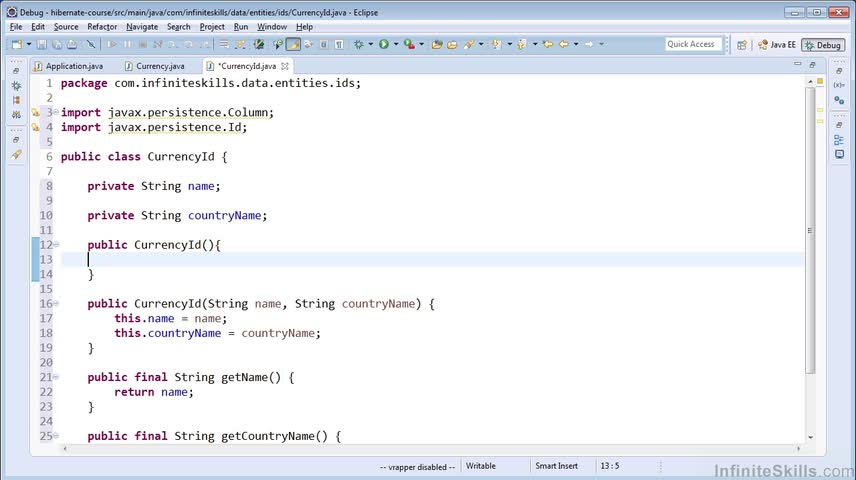Click the Open Perspective icon
Viewport: 856px width, 480px height.
click(x=741, y=45)
